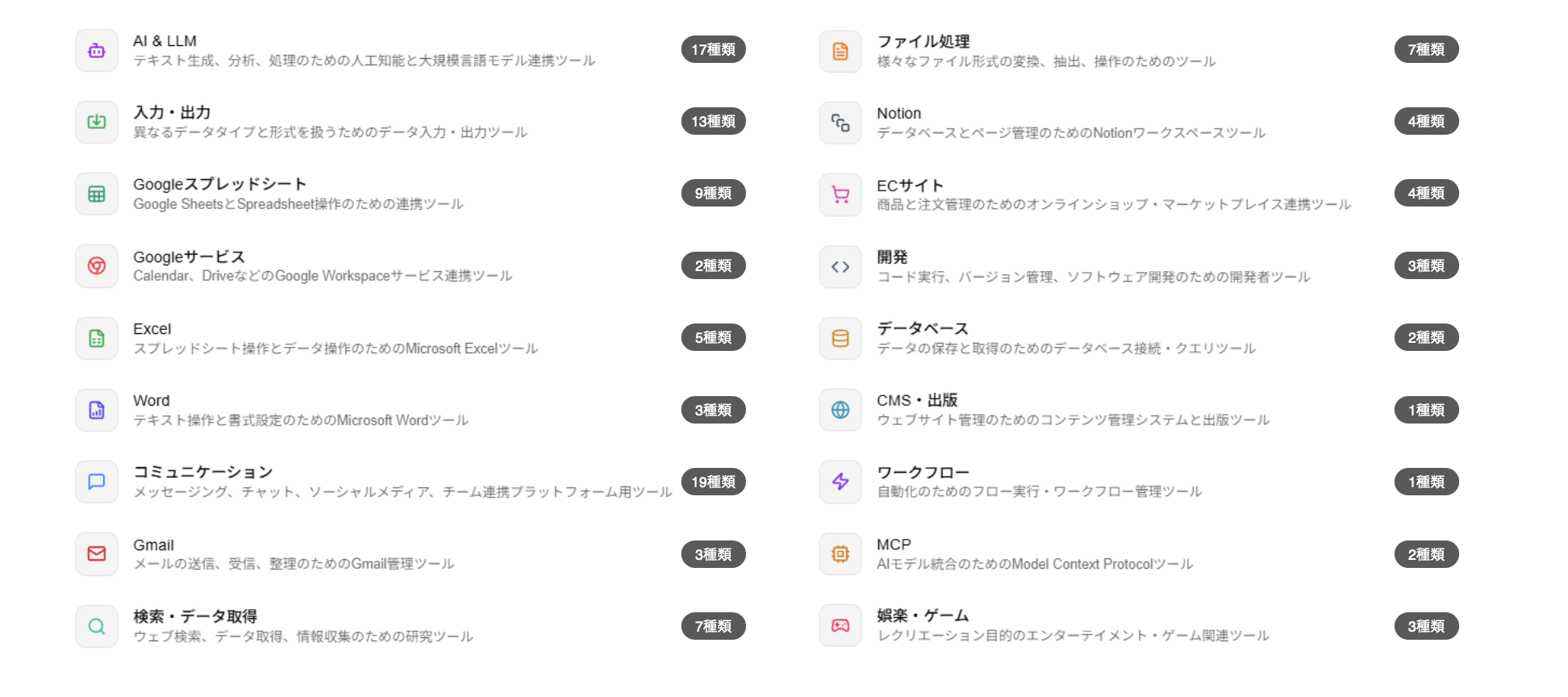This screenshot has height=697, width=1568.
Task: Click the CMS・出版 description text
Action: [x=1073, y=420]
